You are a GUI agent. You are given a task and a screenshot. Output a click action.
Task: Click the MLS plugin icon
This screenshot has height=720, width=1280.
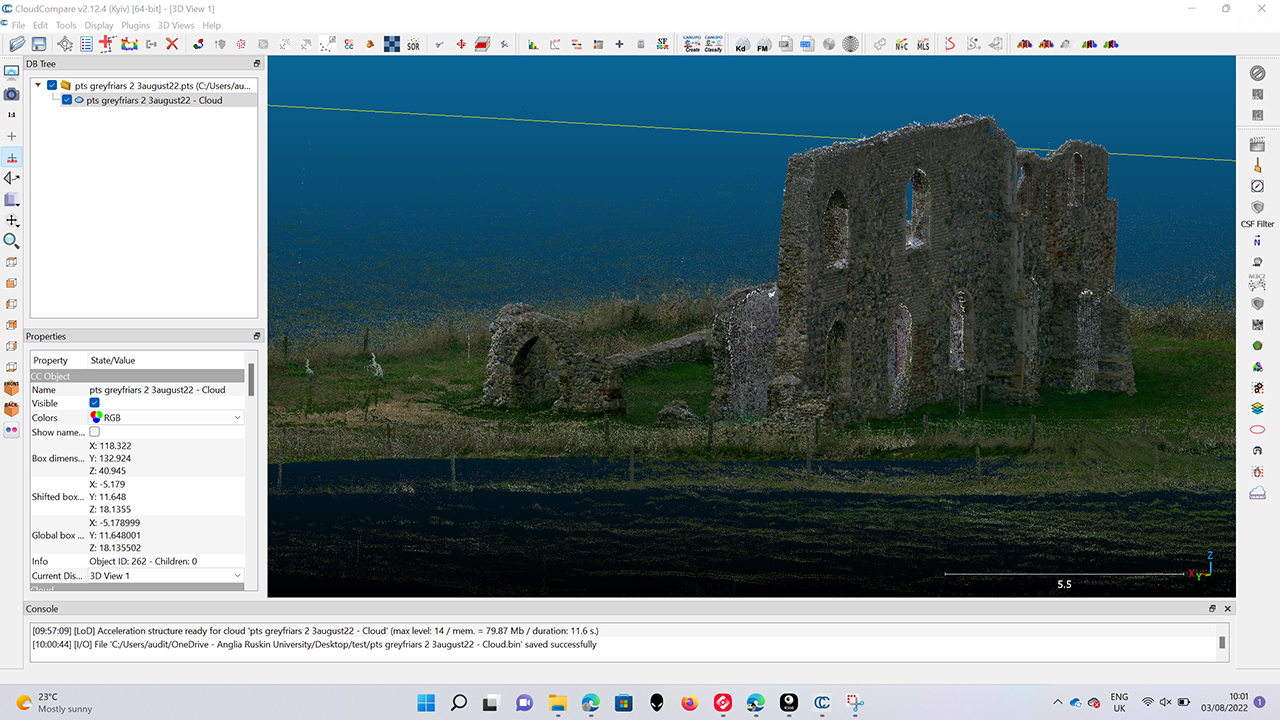click(x=923, y=44)
